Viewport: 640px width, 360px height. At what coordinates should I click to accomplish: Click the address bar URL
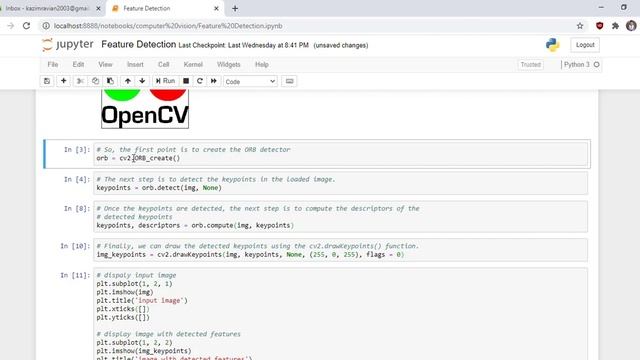(168, 26)
